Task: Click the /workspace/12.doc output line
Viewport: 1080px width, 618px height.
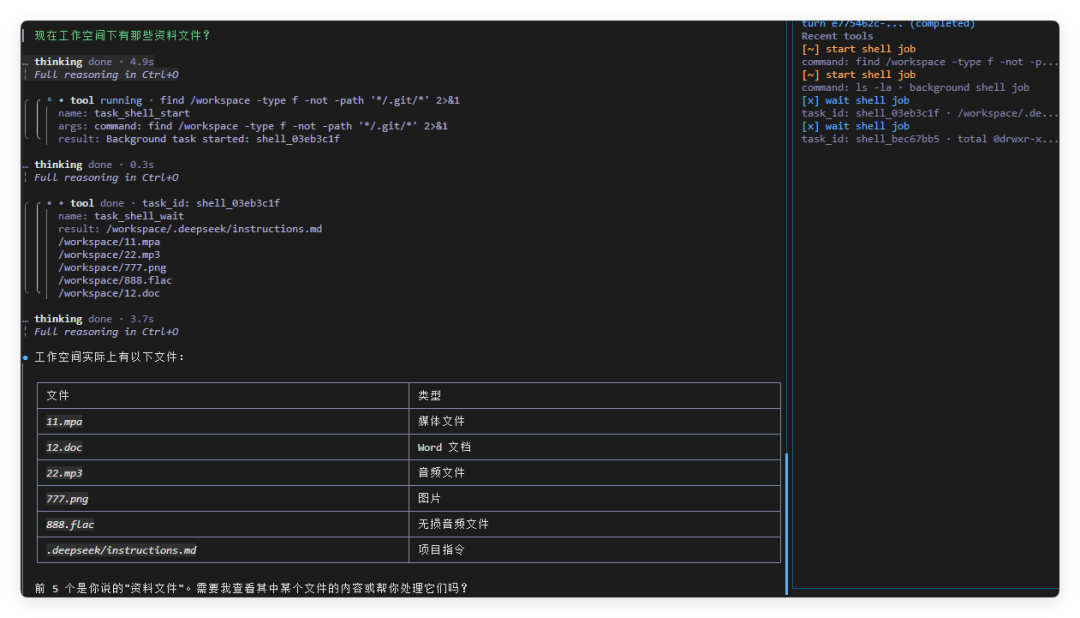Action: tap(109, 293)
